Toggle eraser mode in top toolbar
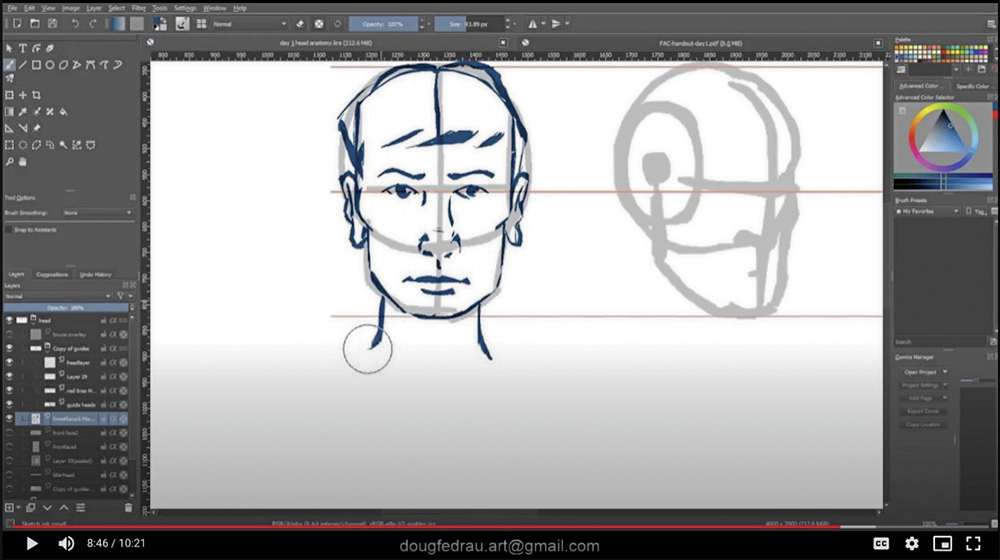Image resolution: width=1000 pixels, height=560 pixels. click(x=301, y=23)
